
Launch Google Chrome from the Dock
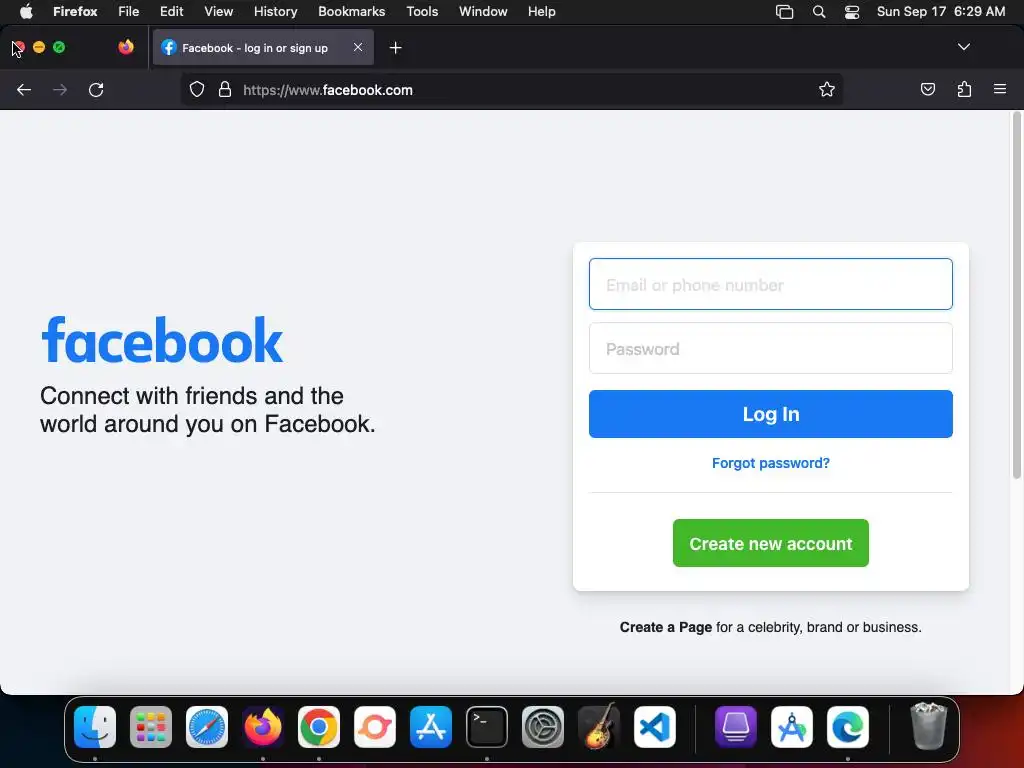tap(319, 727)
